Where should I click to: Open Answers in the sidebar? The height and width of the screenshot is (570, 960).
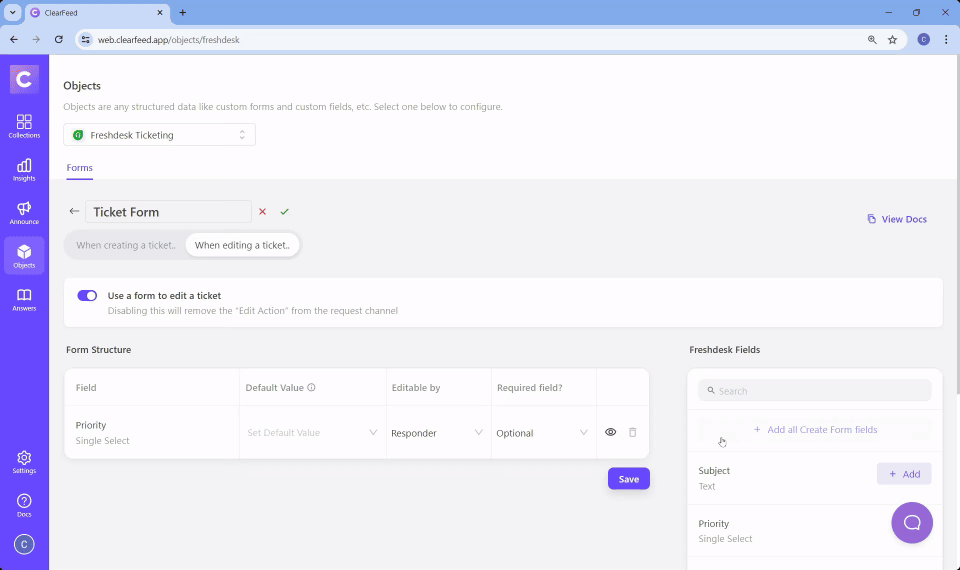coord(24,299)
